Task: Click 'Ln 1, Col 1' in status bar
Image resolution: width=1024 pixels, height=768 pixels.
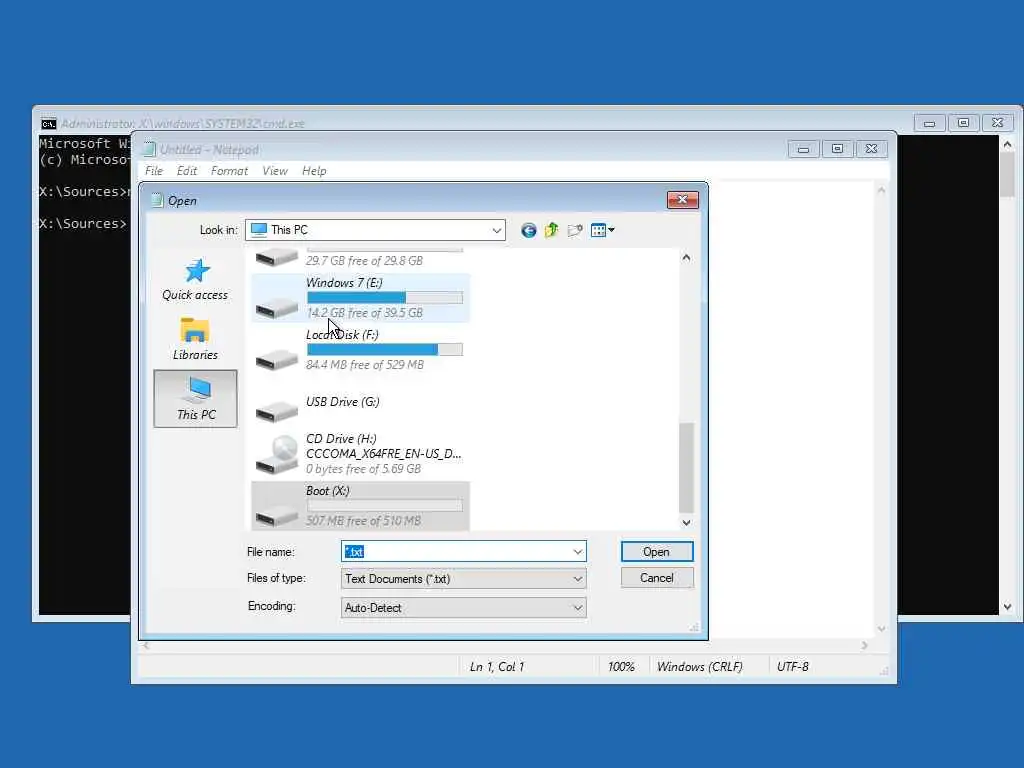Action: [x=497, y=667]
